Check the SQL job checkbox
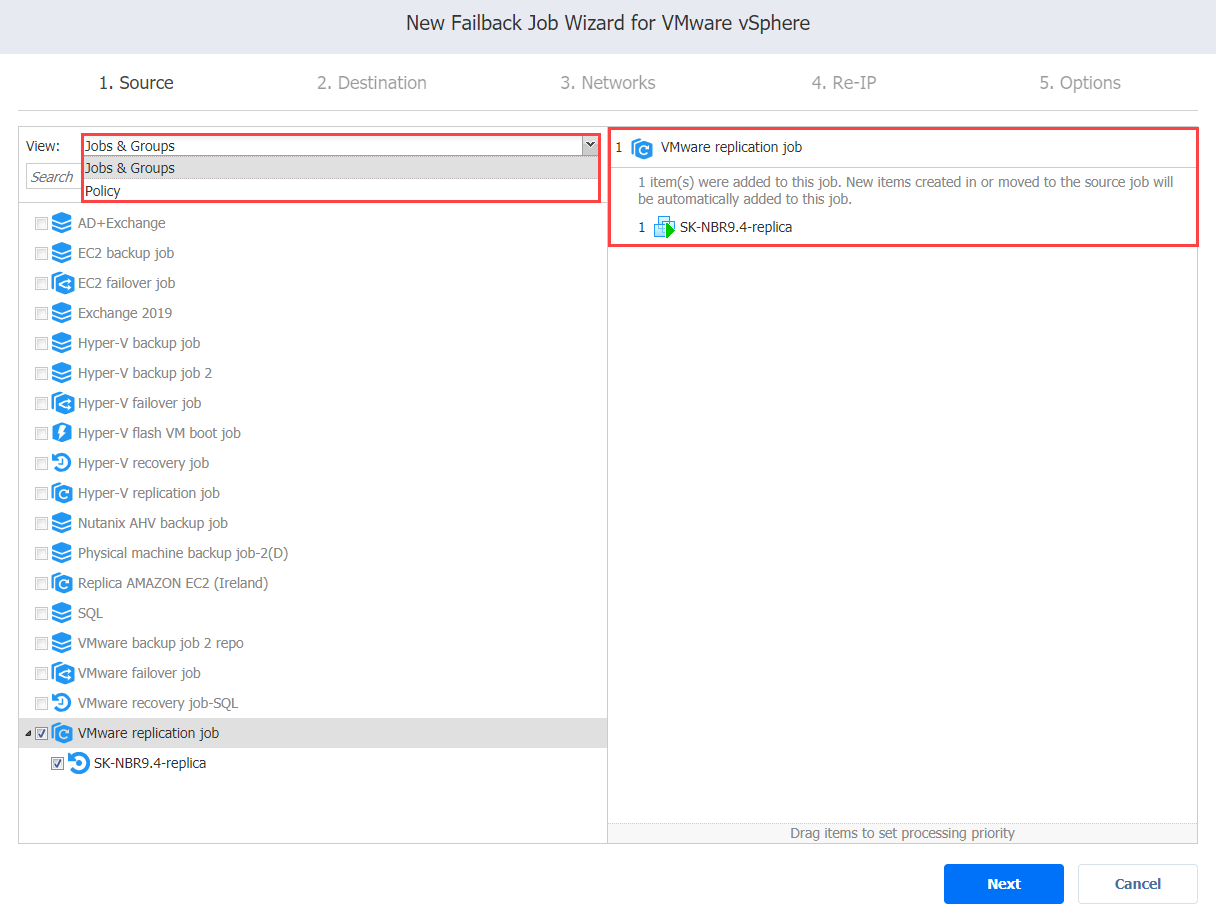Image resolution: width=1216 pixels, height=914 pixels. click(x=41, y=613)
